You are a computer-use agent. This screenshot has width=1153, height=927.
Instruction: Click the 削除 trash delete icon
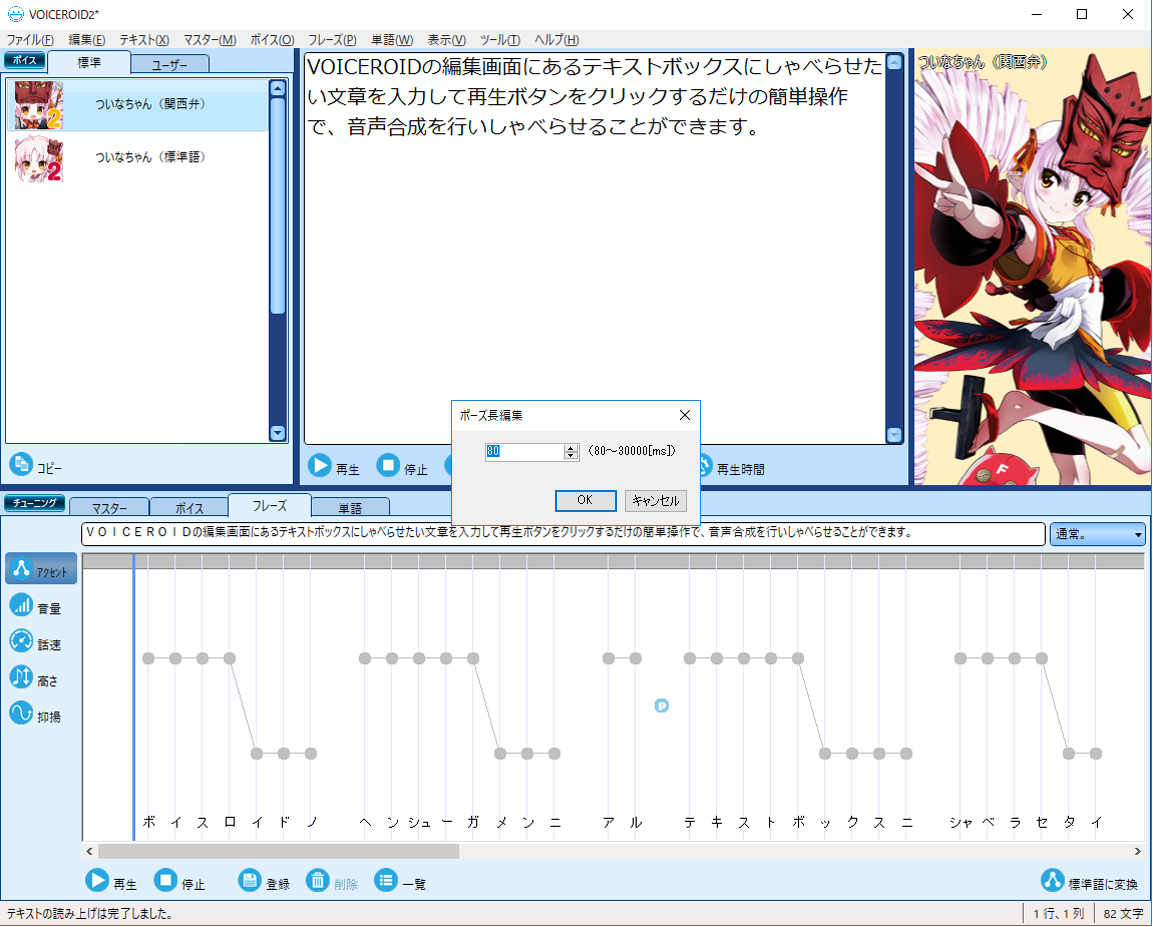(x=318, y=881)
